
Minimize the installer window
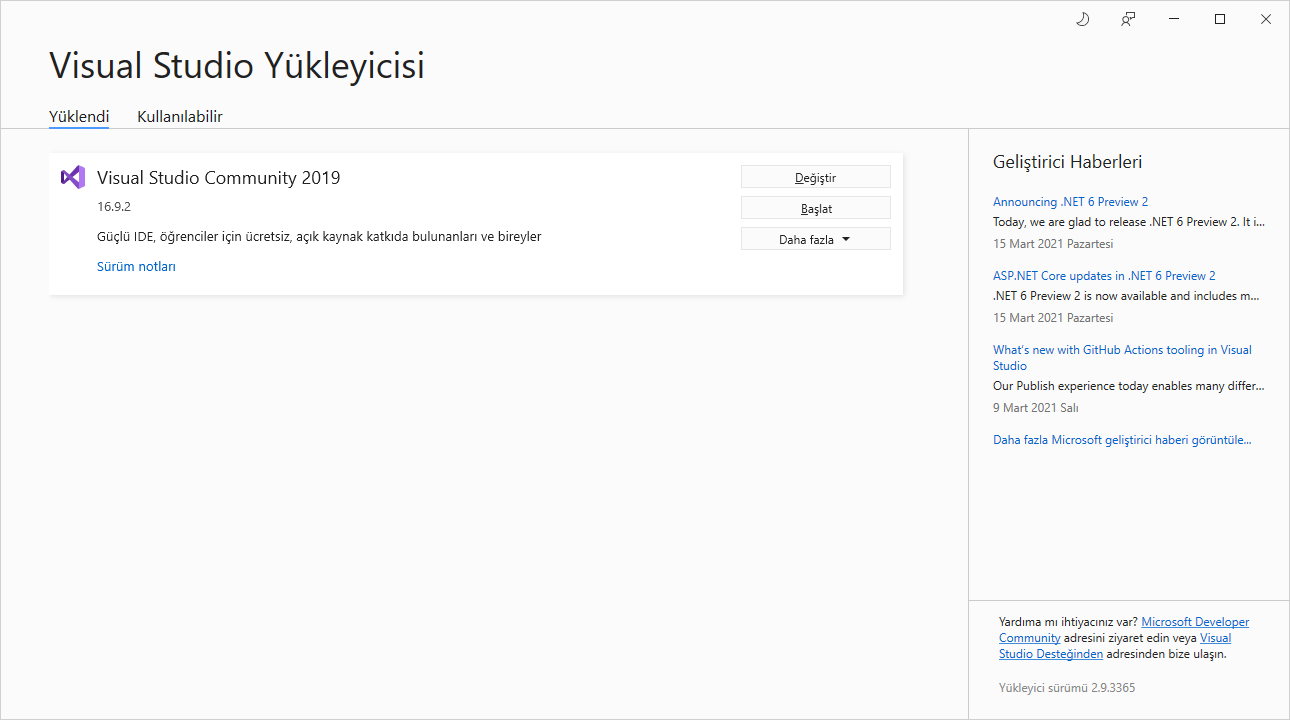click(1174, 19)
